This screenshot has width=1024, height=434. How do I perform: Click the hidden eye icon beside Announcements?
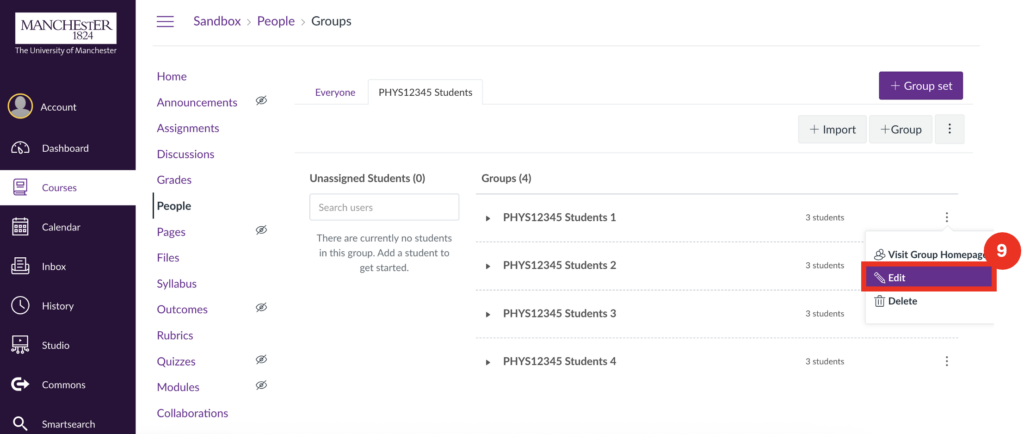pos(261,101)
